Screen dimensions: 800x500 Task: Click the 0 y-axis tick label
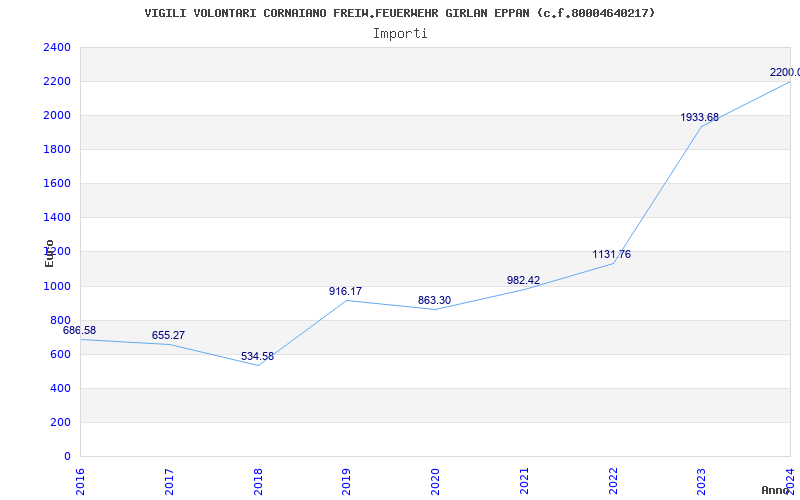67,457
